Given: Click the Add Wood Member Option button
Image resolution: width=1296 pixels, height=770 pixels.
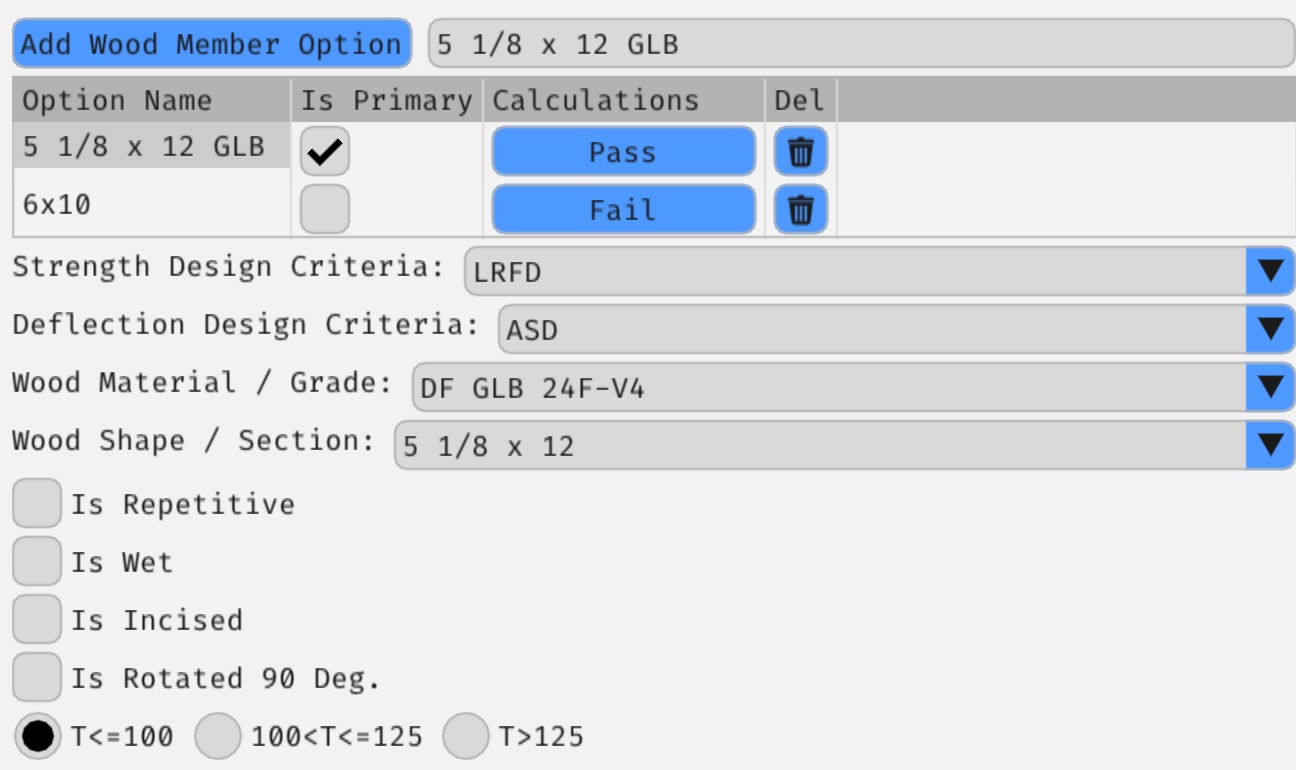Looking at the screenshot, I should click(211, 43).
